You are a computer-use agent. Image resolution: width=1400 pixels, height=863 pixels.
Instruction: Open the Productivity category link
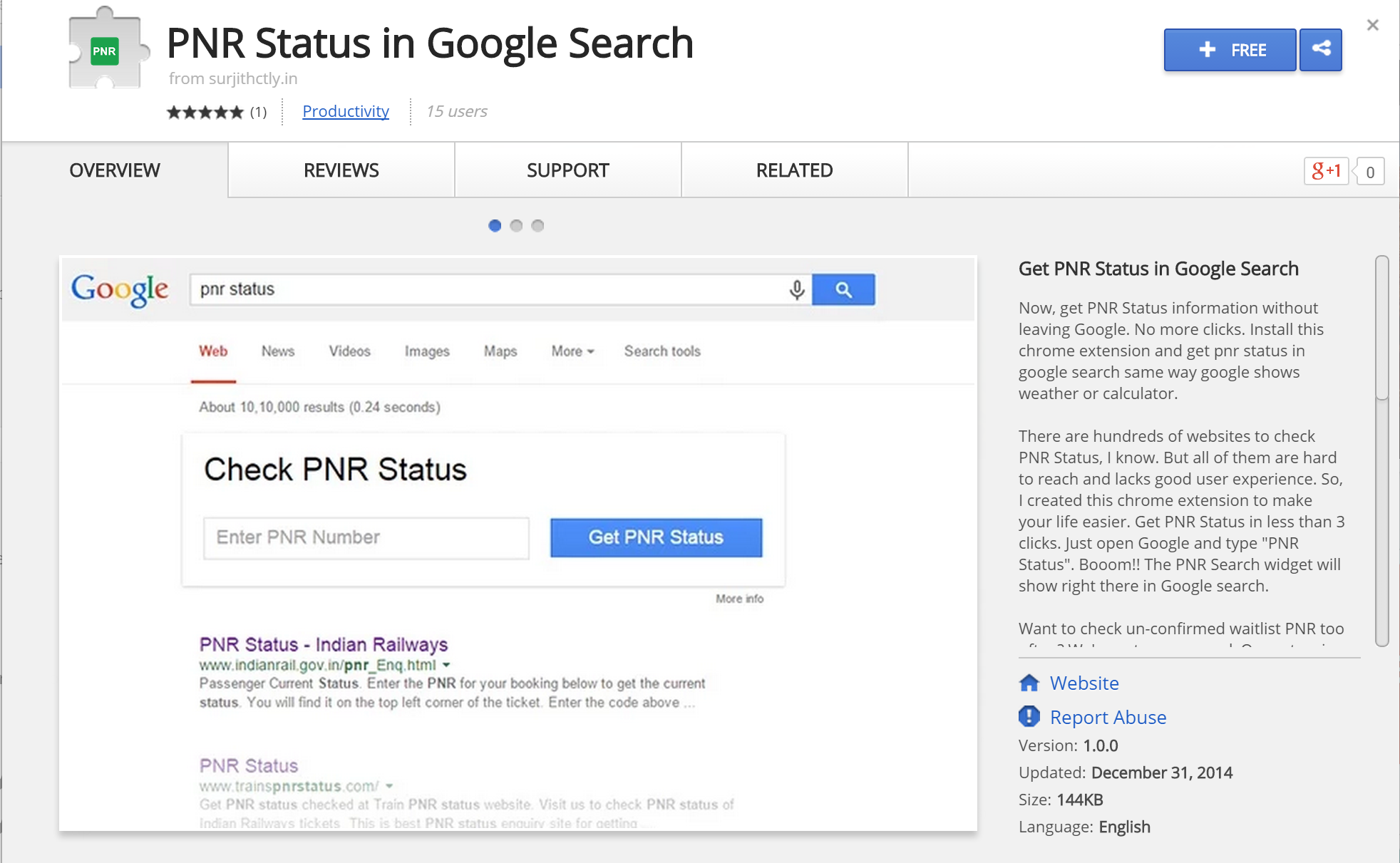[x=346, y=111]
